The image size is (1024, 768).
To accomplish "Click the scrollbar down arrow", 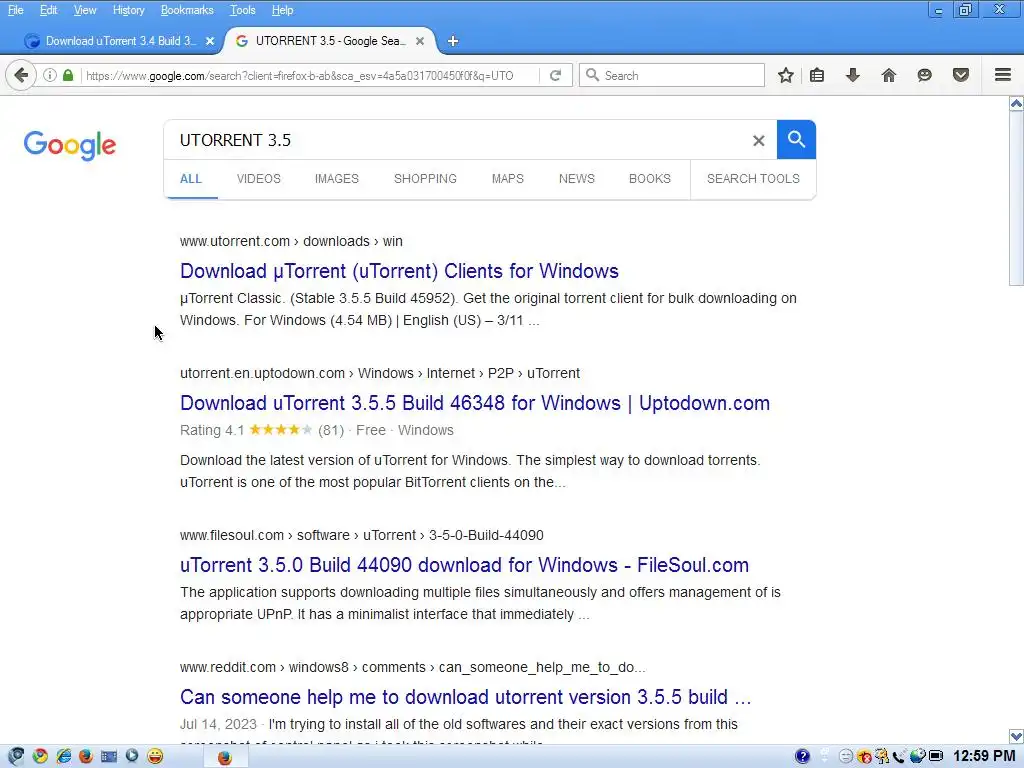I will 1016,736.
